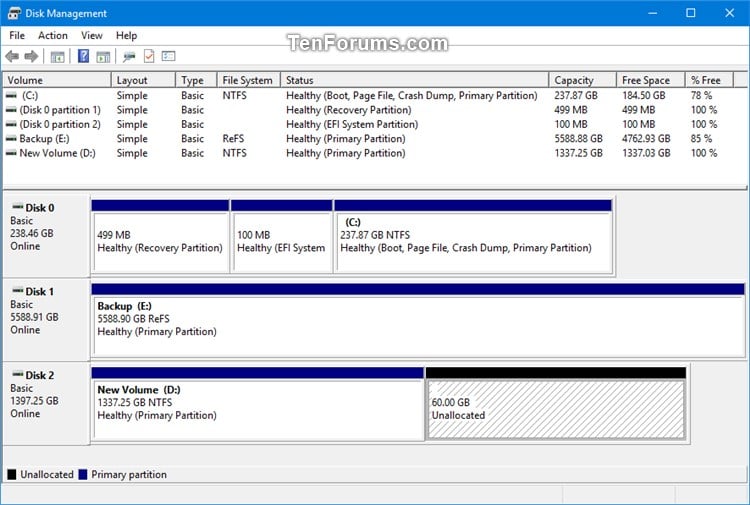Click Healthy (Recovery Partition) status in list
Image resolution: width=750 pixels, height=505 pixels.
(349, 110)
